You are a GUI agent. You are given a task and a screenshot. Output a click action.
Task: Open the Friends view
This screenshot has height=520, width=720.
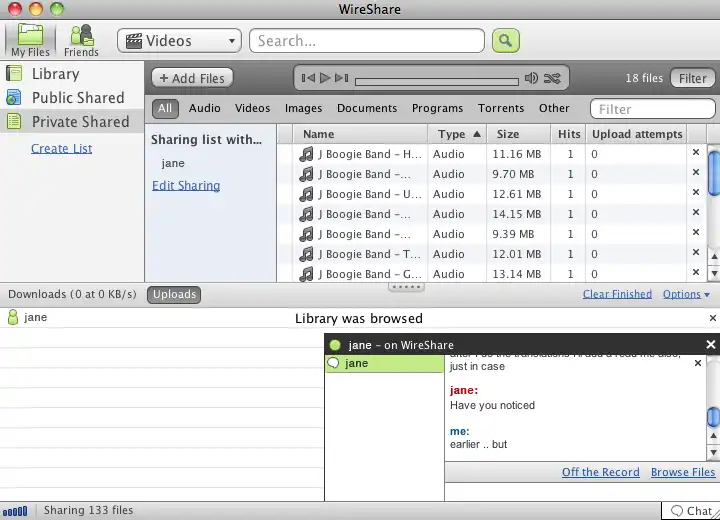coord(81,40)
